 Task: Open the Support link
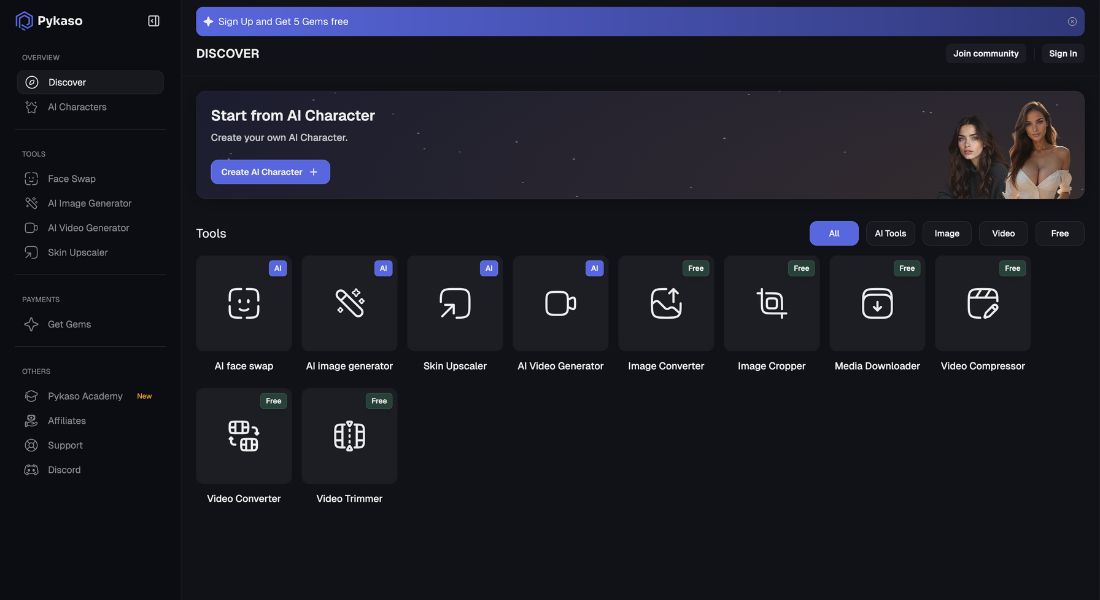click(x=90, y=445)
